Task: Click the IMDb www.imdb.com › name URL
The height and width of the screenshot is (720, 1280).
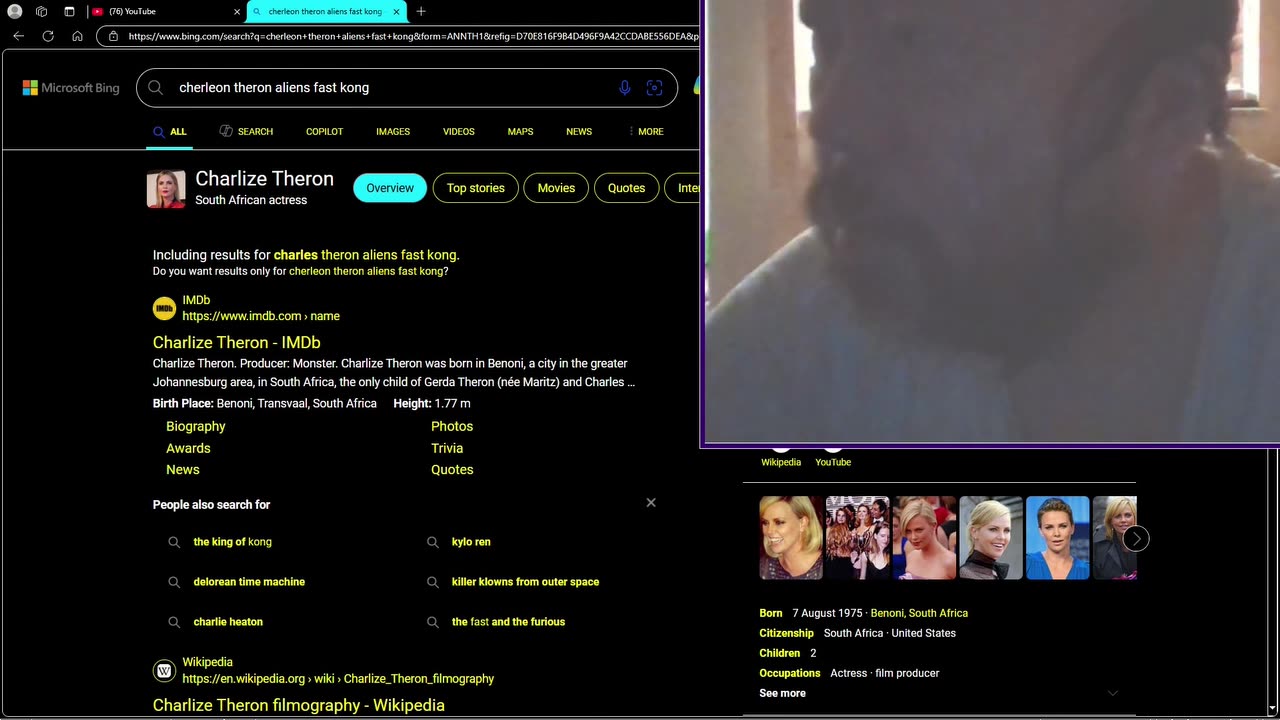Action: point(261,316)
